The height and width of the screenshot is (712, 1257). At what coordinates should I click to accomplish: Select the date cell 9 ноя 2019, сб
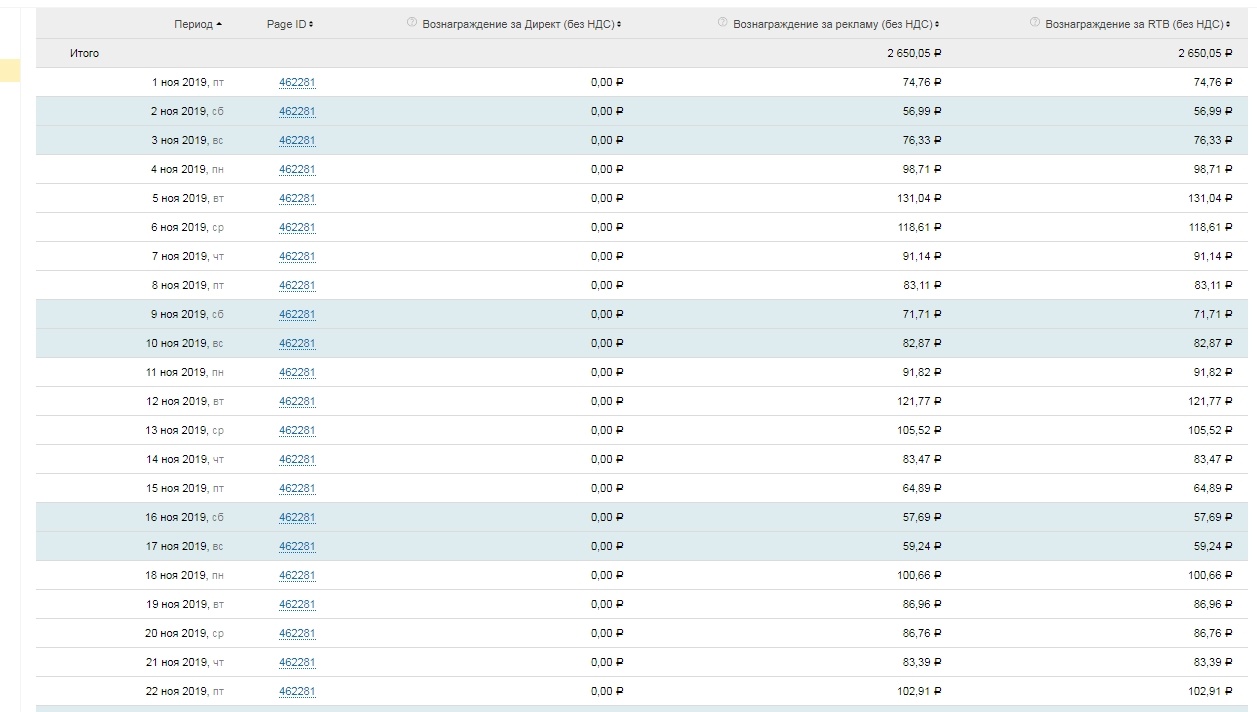(x=188, y=314)
